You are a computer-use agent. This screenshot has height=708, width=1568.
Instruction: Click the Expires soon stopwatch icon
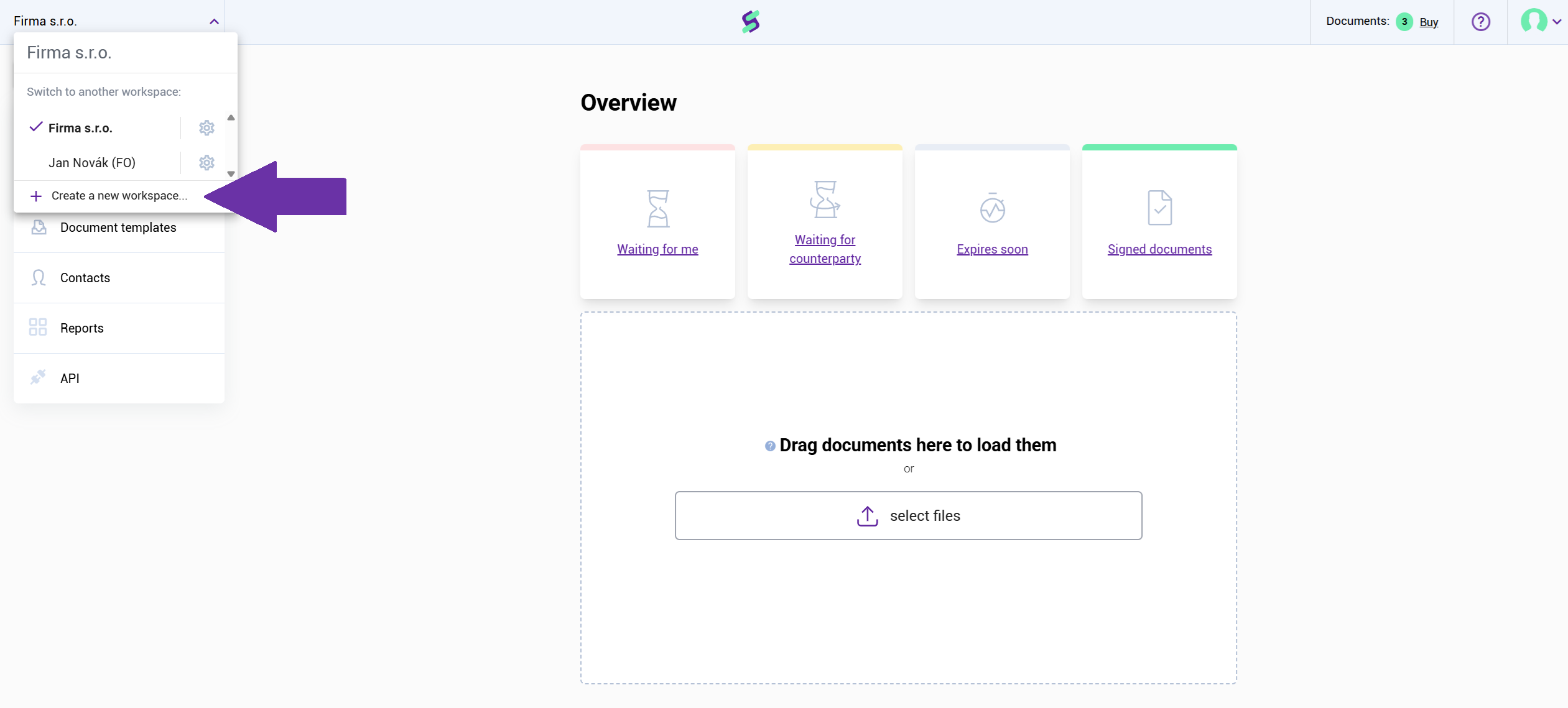click(992, 208)
